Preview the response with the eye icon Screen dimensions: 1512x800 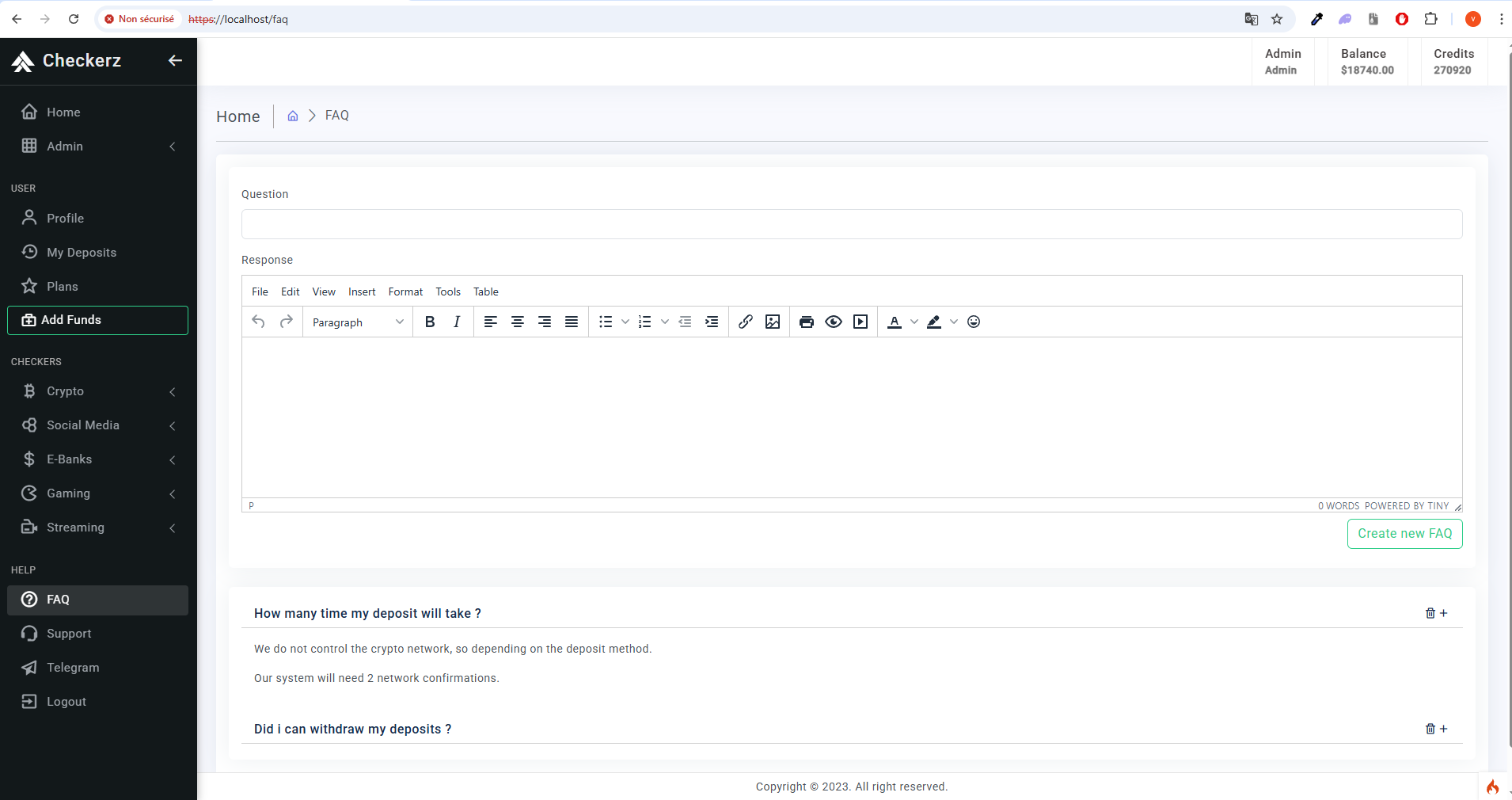pyautogui.click(x=834, y=322)
